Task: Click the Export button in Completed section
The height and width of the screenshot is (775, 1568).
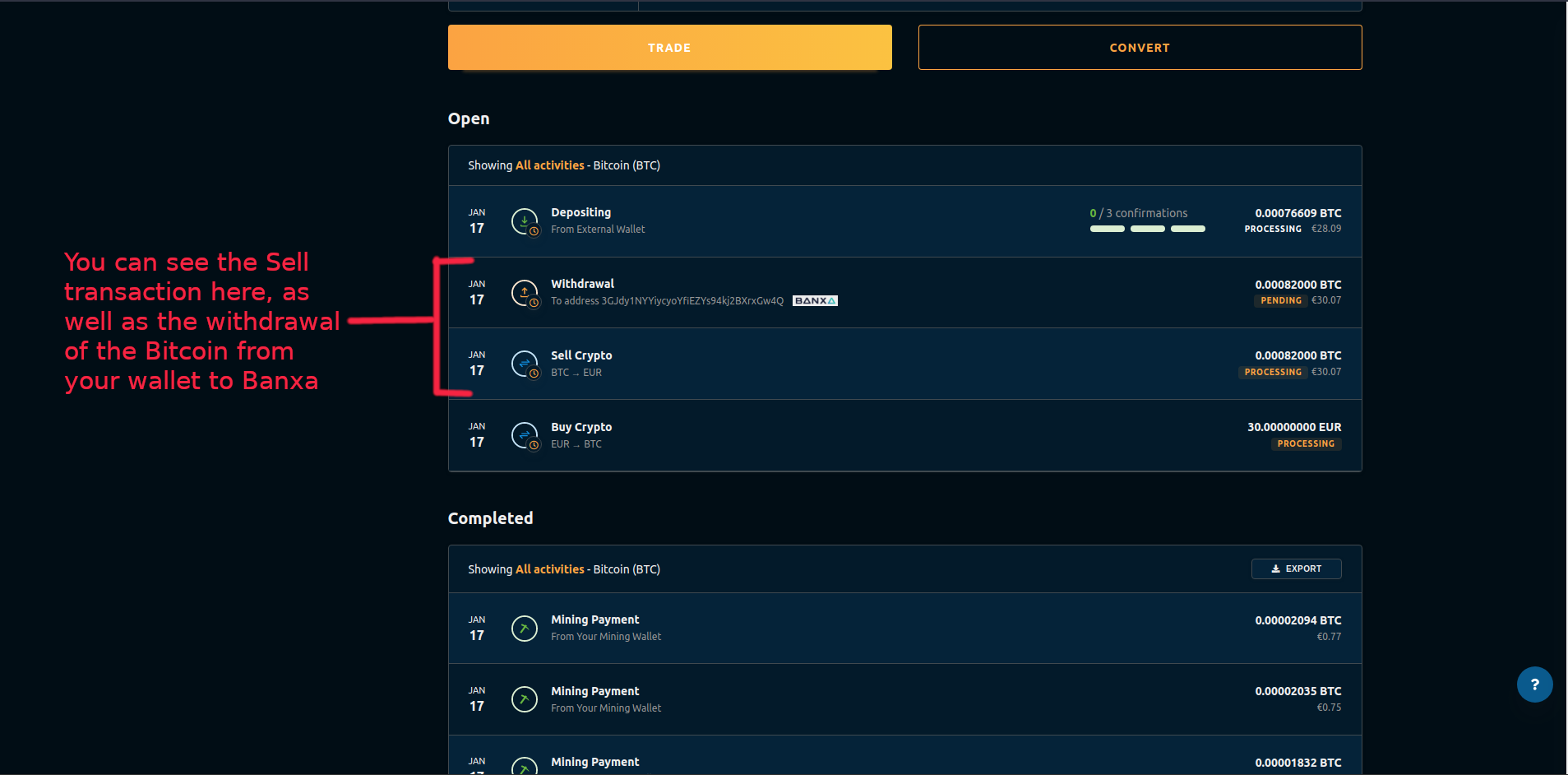Action: 1296,568
